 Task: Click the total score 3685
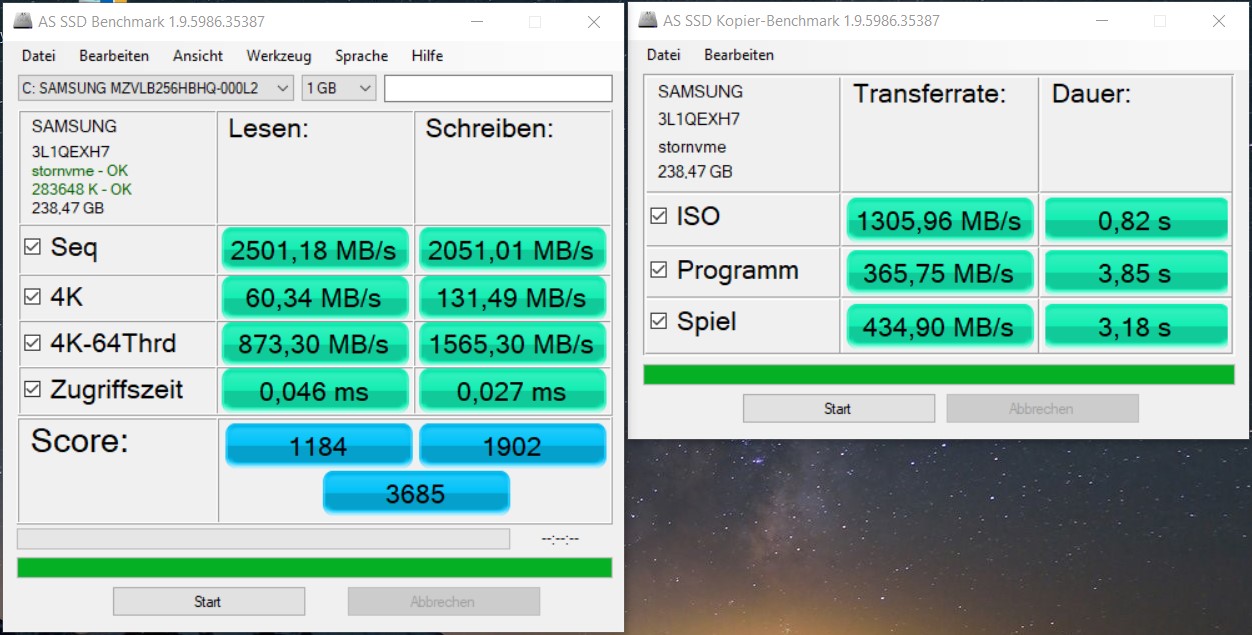(x=416, y=493)
